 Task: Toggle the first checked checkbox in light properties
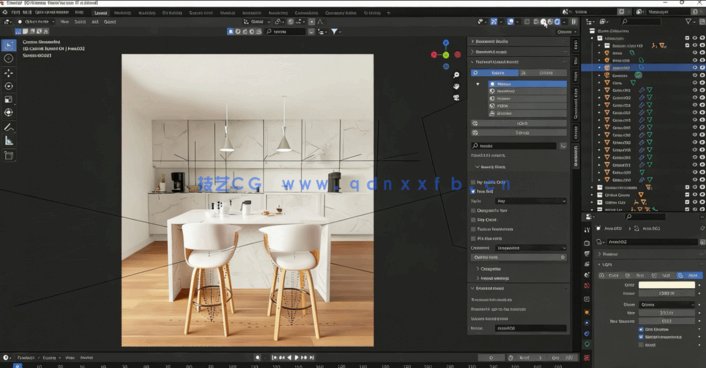click(x=641, y=329)
